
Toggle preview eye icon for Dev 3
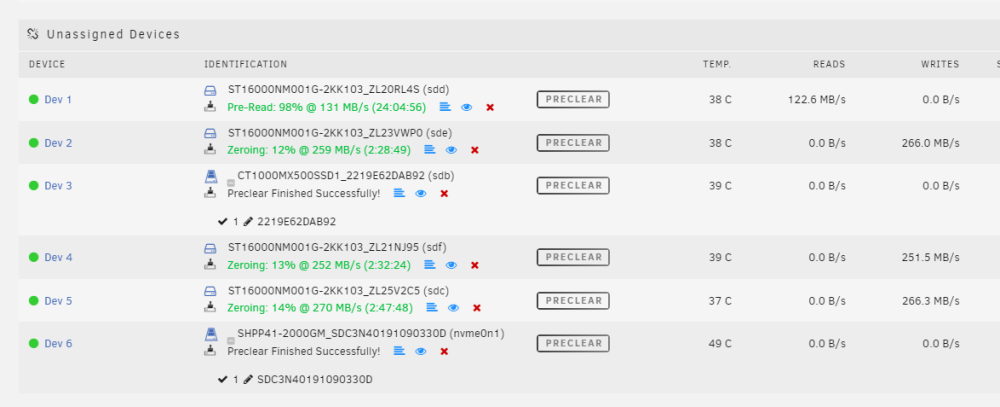[421, 193]
